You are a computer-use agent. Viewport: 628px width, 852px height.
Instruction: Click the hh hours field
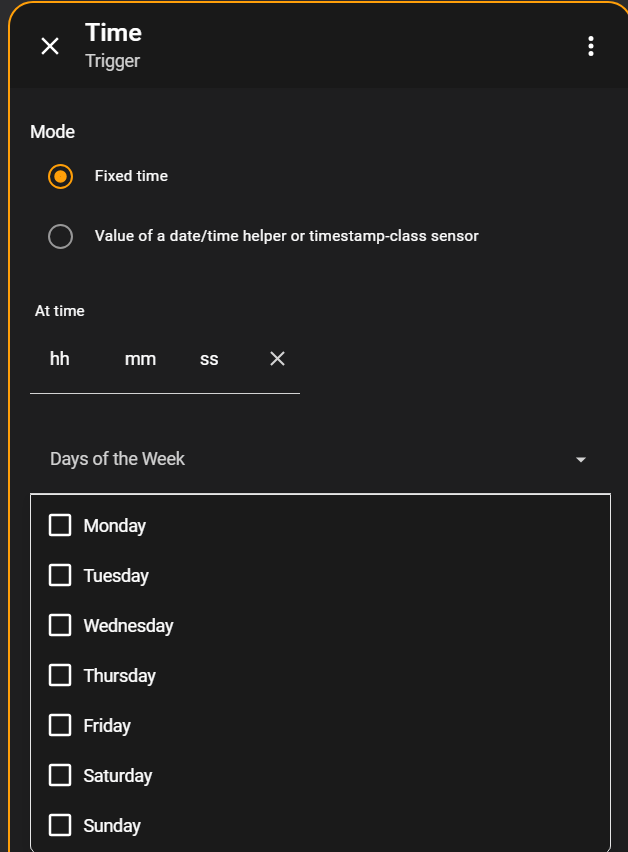pyautogui.click(x=60, y=359)
